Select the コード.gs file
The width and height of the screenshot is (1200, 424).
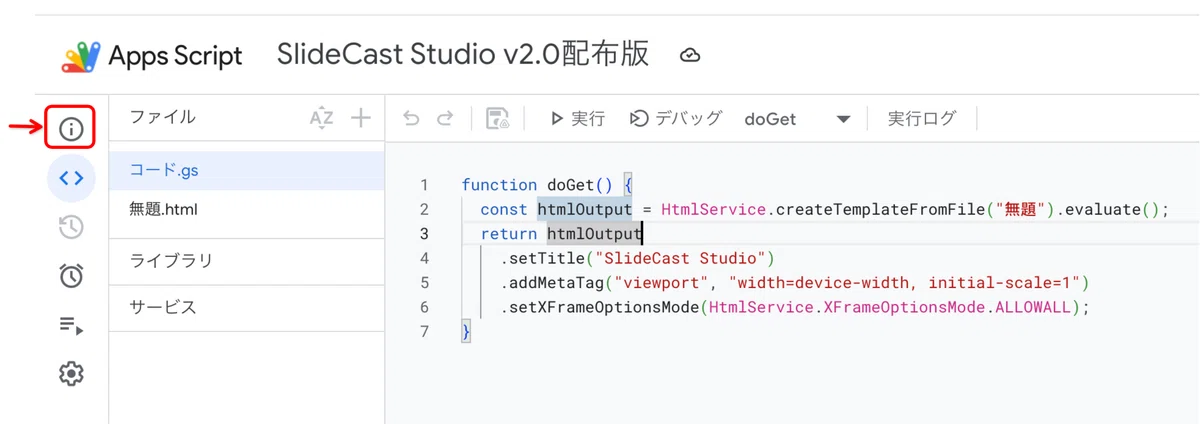[x=246, y=170]
